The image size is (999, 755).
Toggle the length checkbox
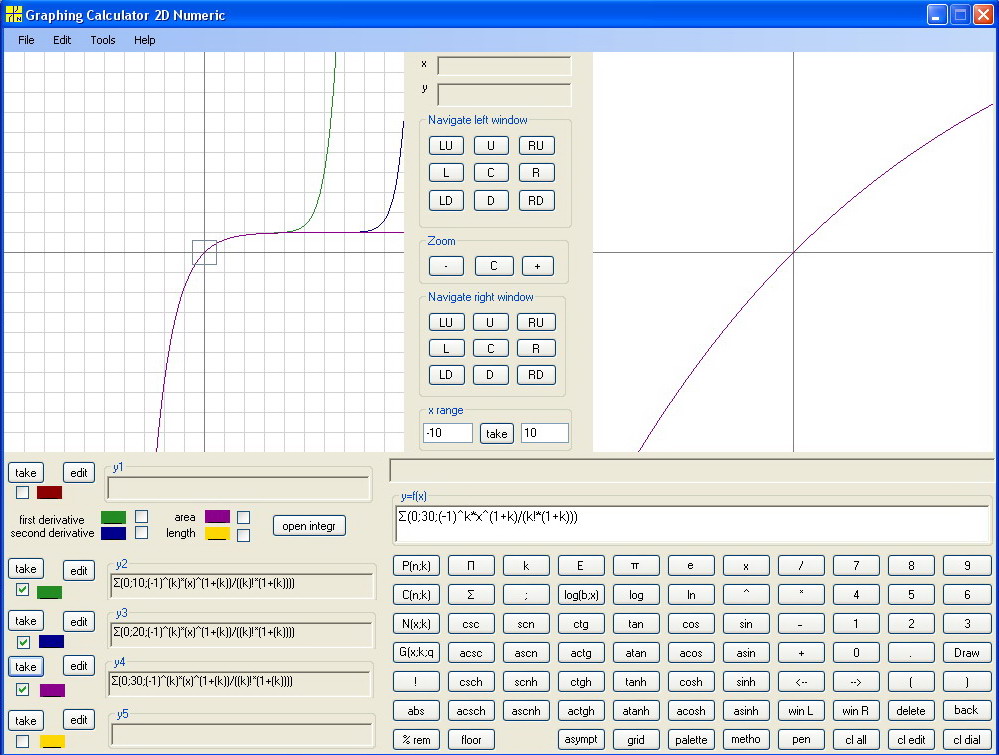pyautogui.click(x=243, y=535)
